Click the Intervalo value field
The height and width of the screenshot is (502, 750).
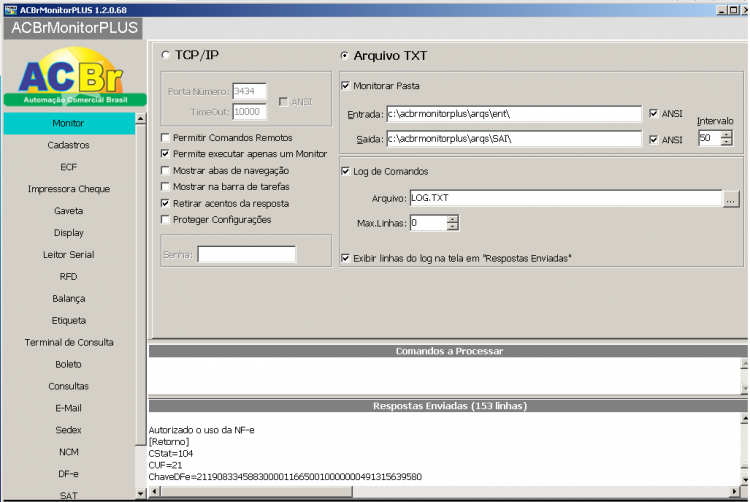click(x=710, y=138)
